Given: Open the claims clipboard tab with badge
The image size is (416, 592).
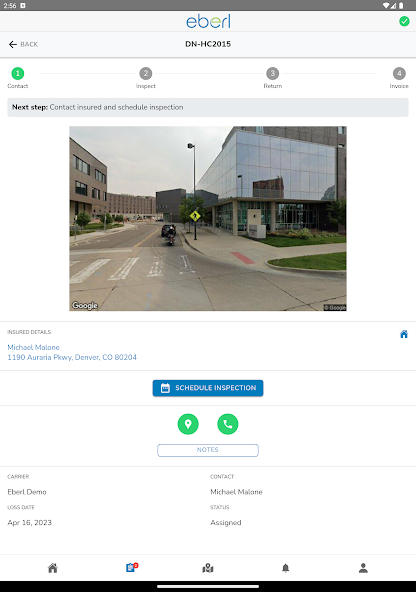Looking at the screenshot, I should pyautogui.click(x=131, y=567).
